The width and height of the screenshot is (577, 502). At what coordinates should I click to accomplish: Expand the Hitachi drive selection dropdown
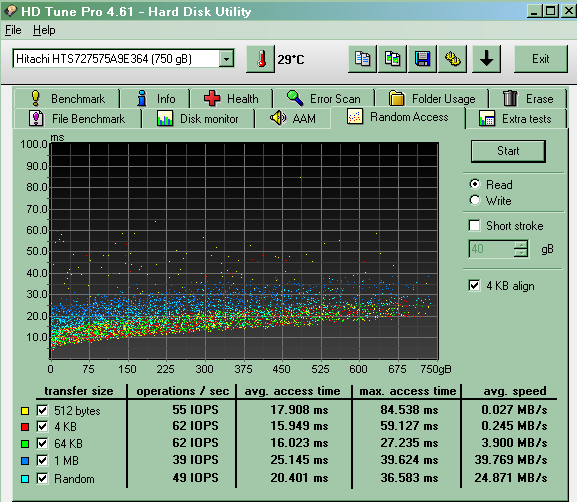pos(227,59)
